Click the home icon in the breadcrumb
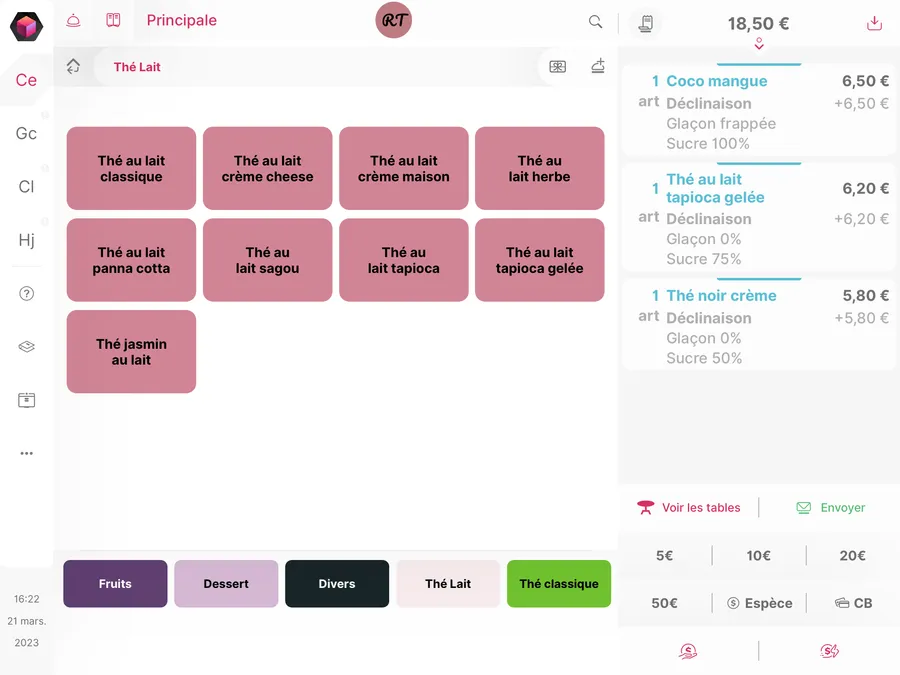This screenshot has width=900, height=675. coord(73,67)
